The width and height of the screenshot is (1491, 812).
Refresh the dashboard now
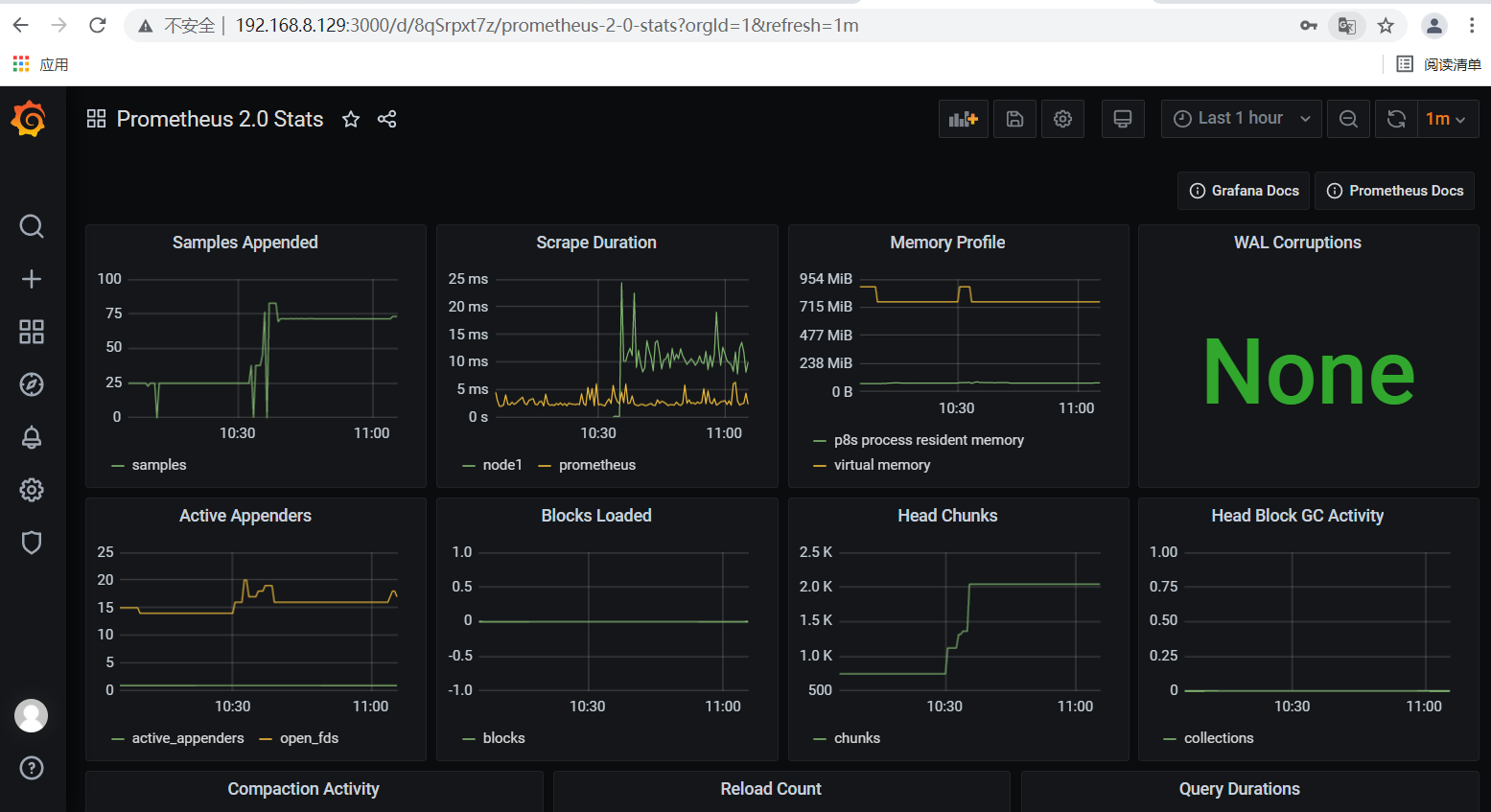click(1396, 119)
